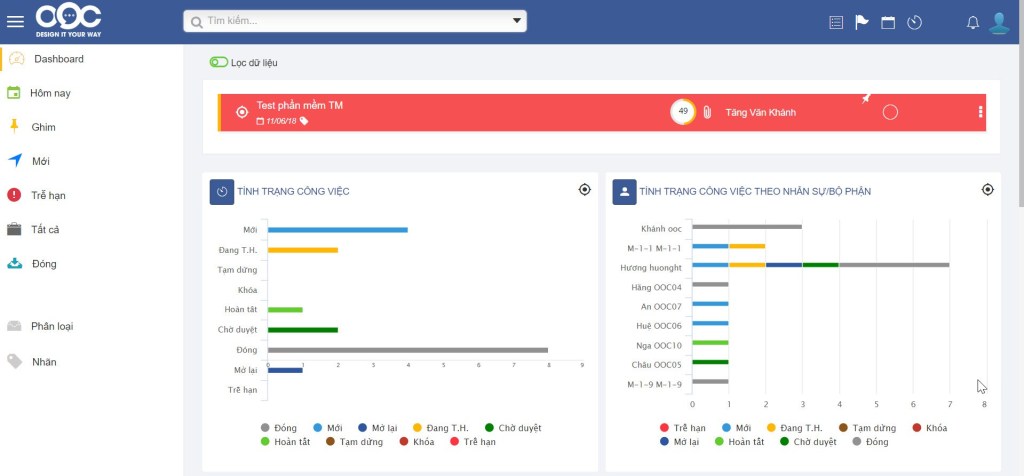Open the calendar icon in header
This screenshot has height=476, width=1024.
(888, 23)
